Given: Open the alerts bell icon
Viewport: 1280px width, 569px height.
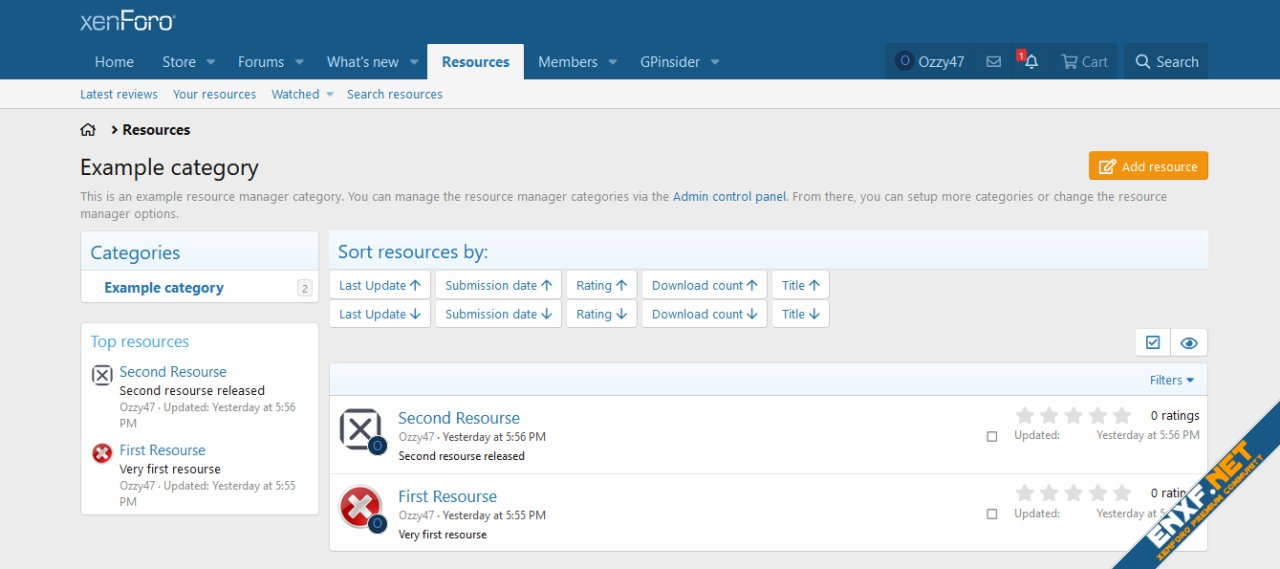Looking at the screenshot, I should (x=1031, y=62).
